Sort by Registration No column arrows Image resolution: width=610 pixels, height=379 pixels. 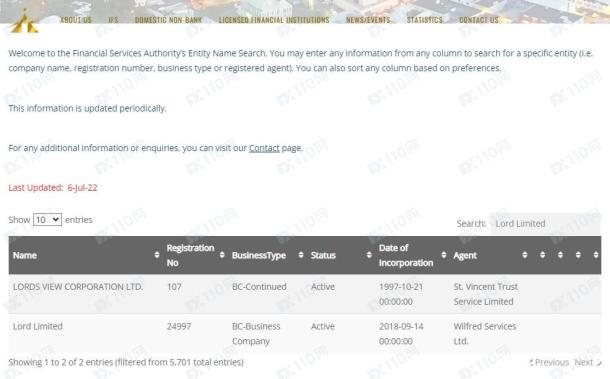click(222, 255)
